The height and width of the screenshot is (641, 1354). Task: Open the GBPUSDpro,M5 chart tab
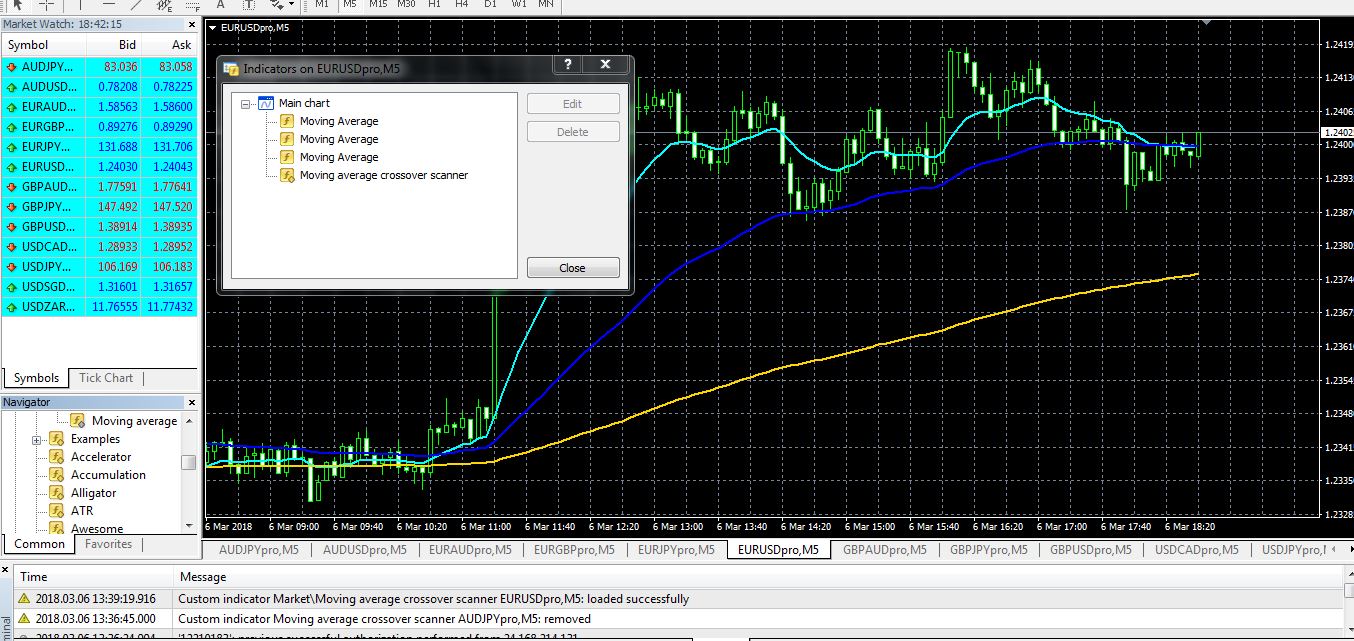coord(1090,549)
